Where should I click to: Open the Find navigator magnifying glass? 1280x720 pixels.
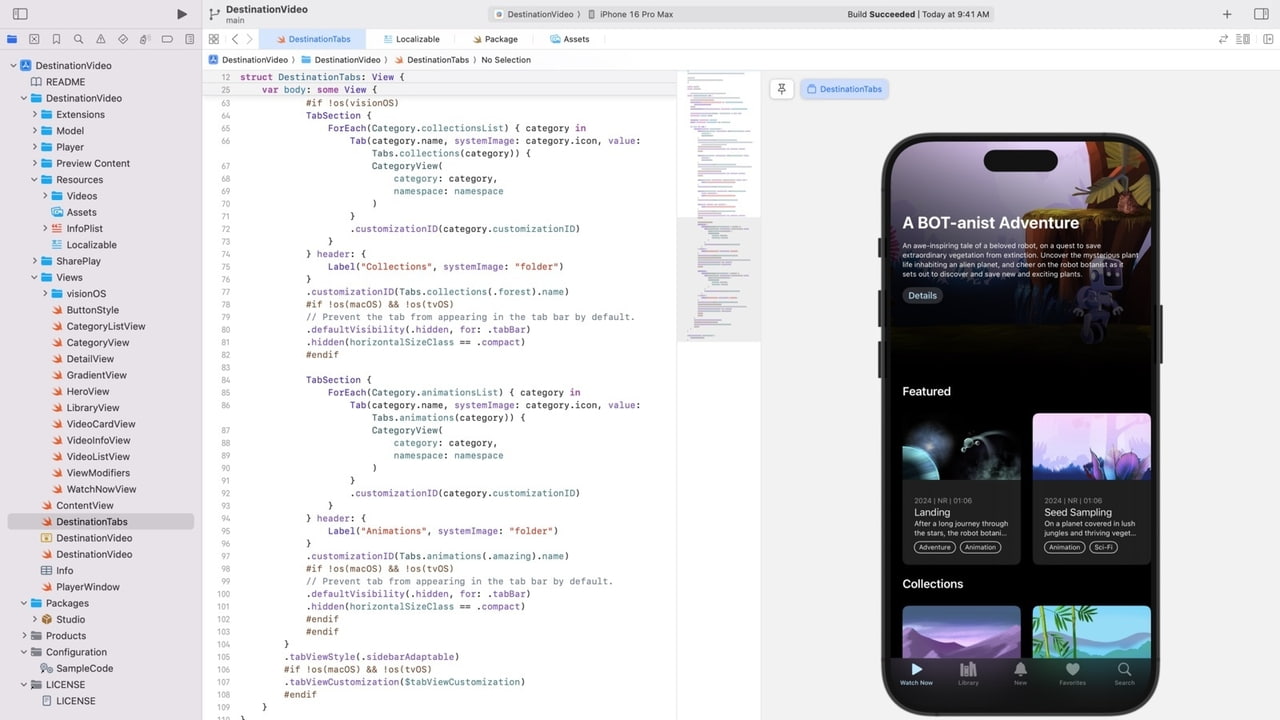coord(78,39)
